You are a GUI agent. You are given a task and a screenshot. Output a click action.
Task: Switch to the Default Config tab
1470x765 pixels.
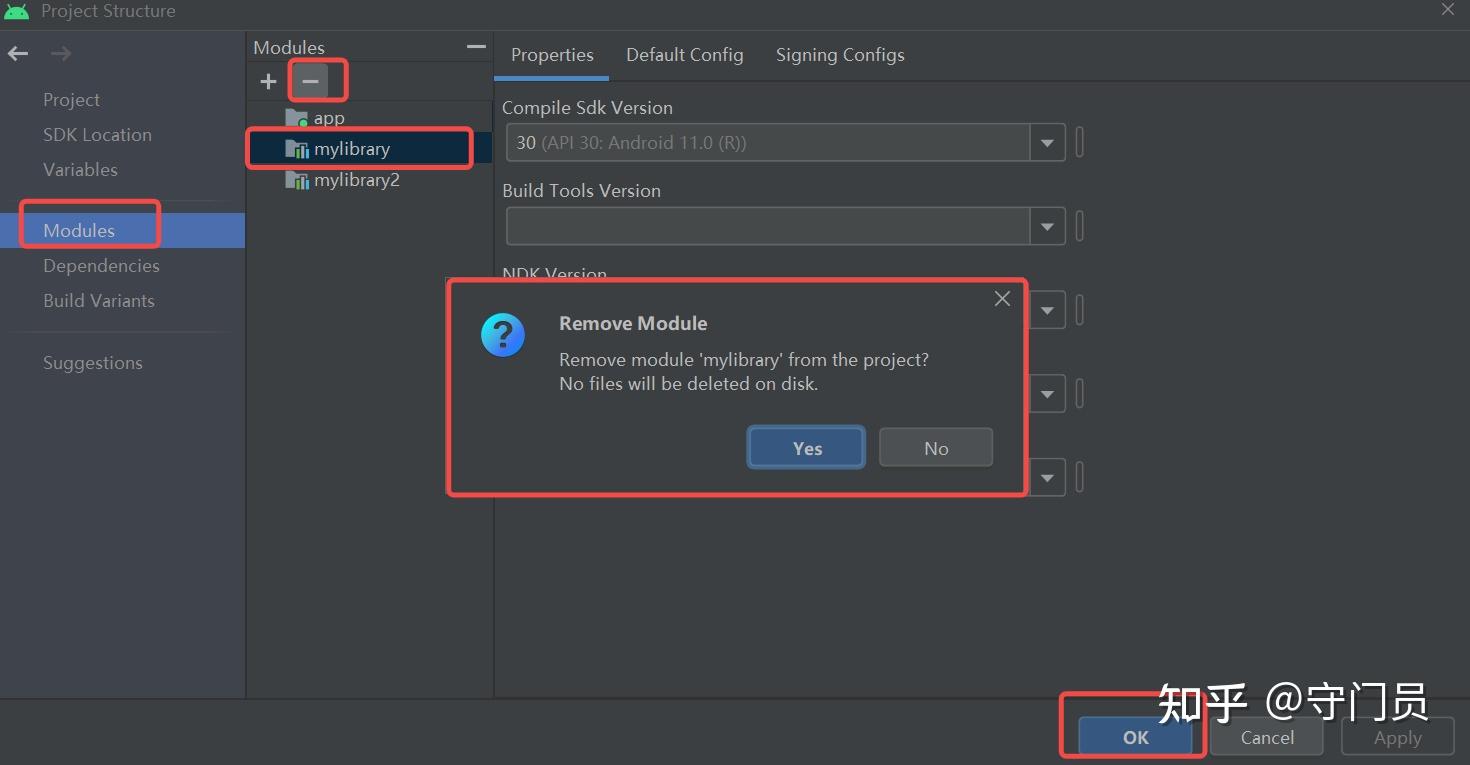(684, 55)
